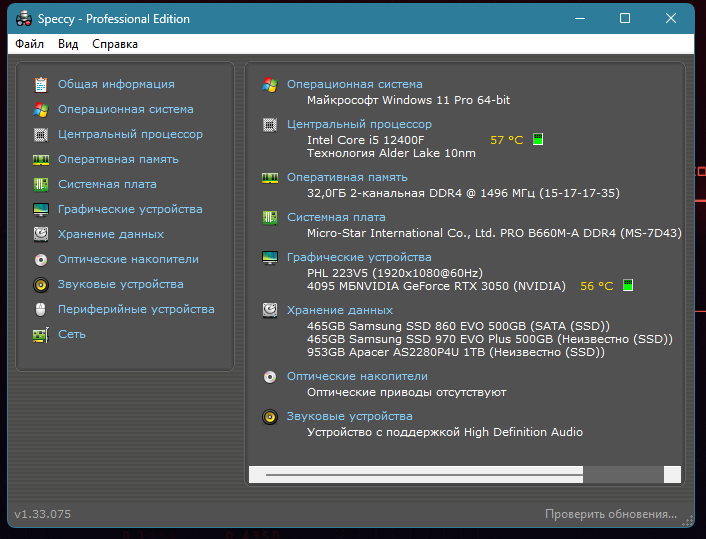Click the Speccy app icon in the title bar
This screenshot has width=706, height=539.
(24, 19)
